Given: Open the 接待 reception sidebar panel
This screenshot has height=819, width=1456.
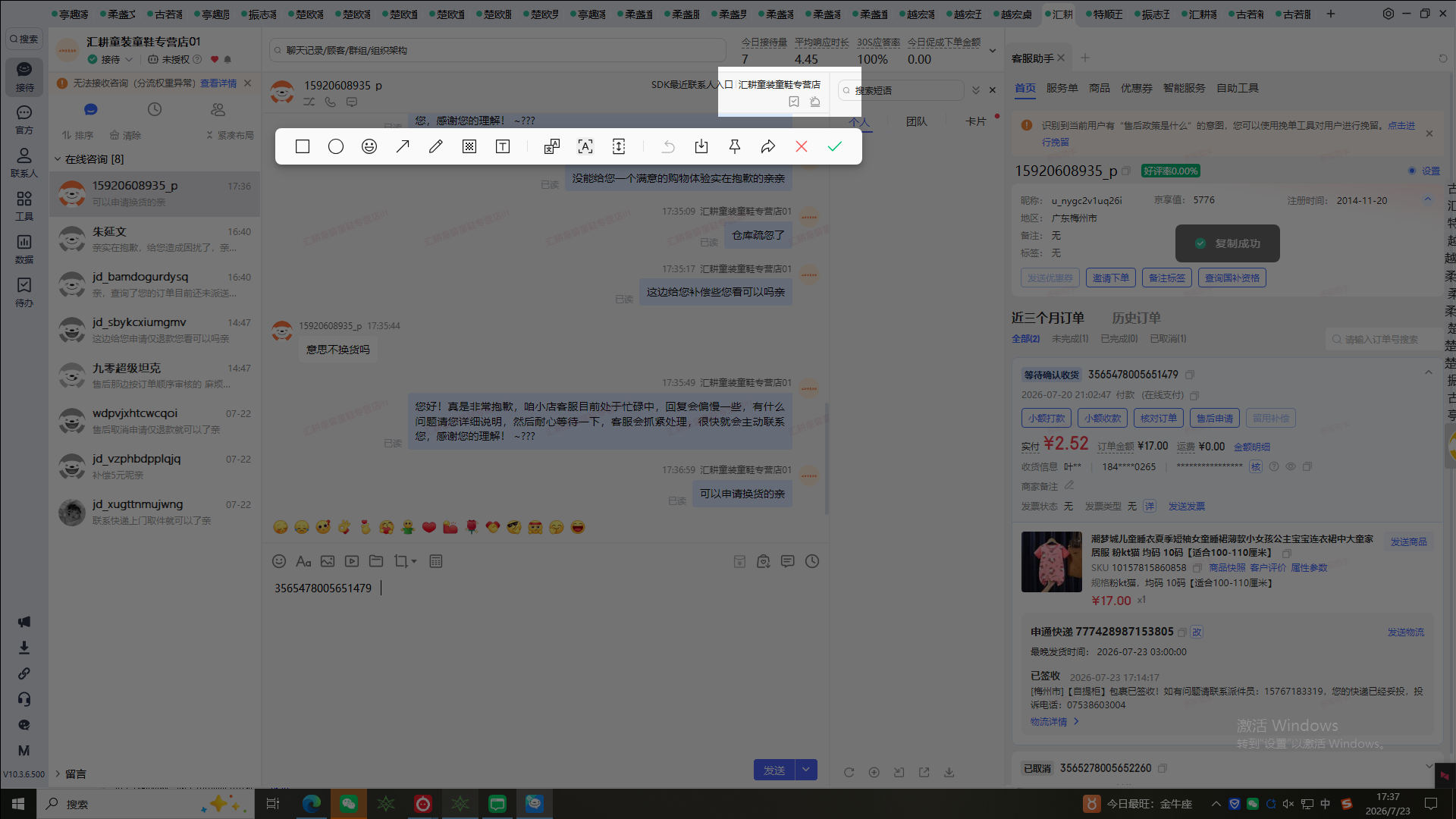Looking at the screenshot, I should 24,77.
